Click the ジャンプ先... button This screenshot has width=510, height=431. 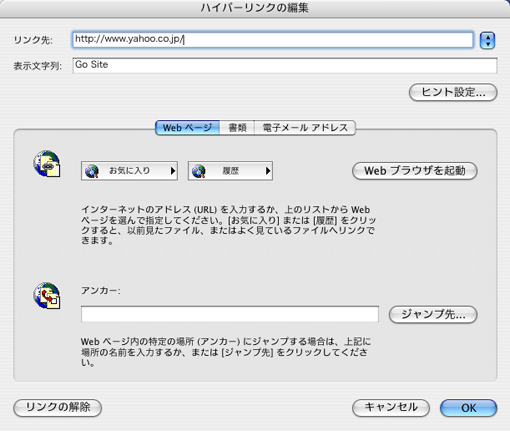[433, 314]
